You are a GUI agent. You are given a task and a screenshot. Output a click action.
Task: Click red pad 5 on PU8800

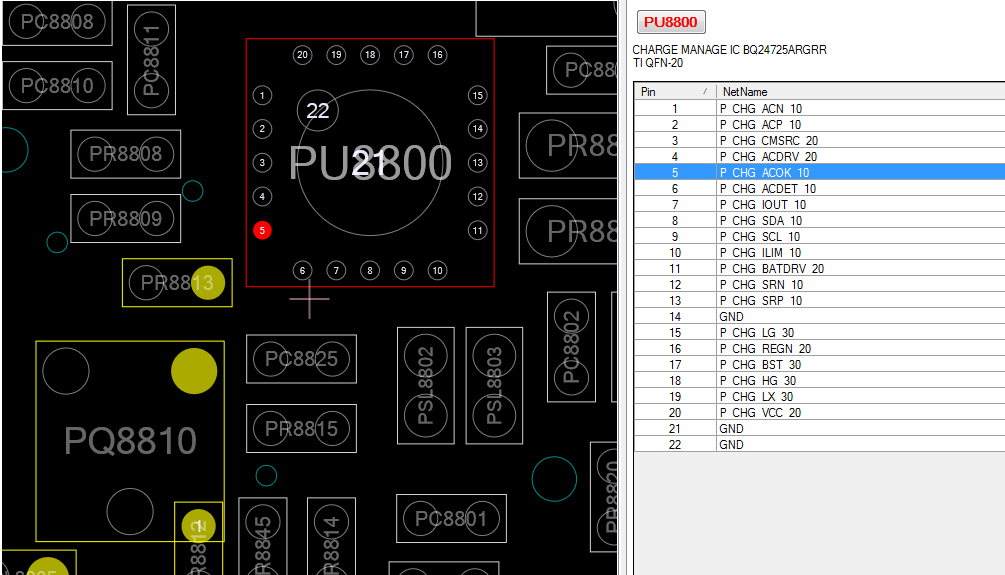point(262,230)
